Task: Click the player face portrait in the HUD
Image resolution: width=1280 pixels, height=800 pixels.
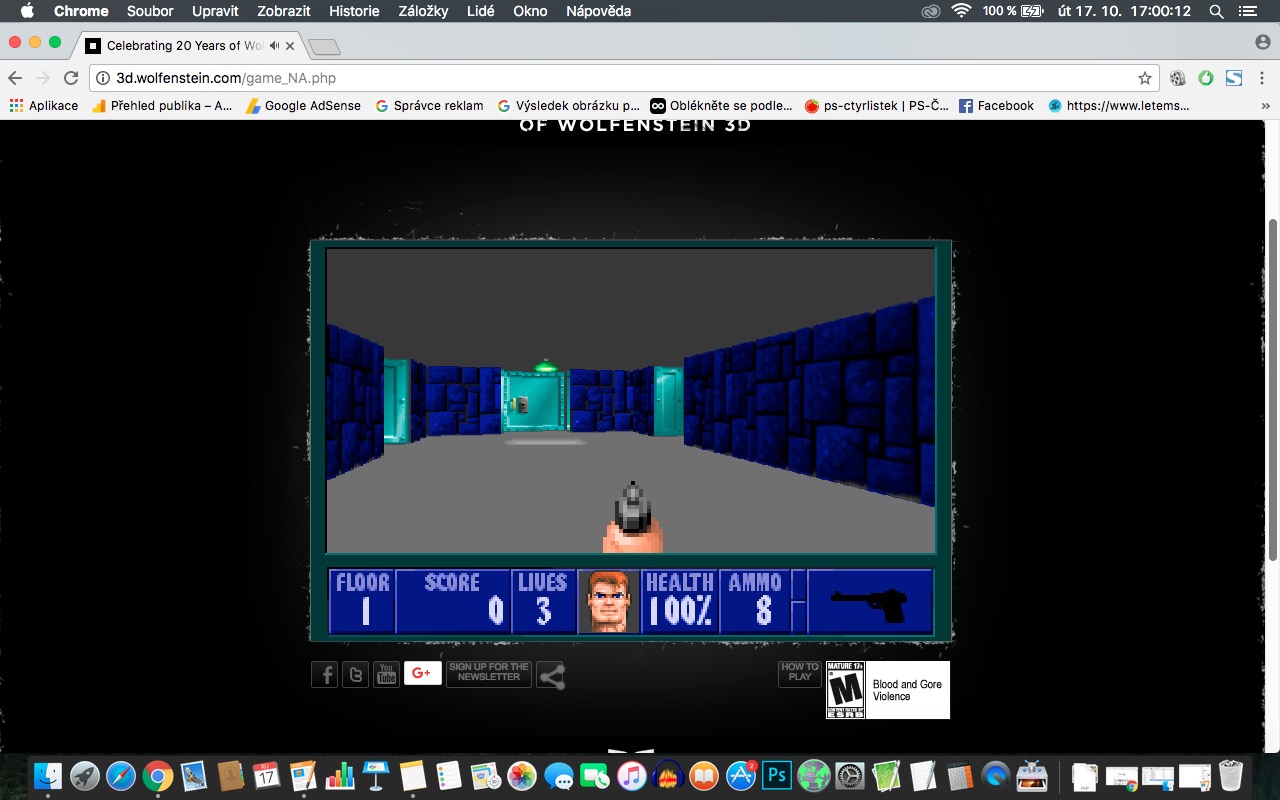Action: (x=608, y=602)
